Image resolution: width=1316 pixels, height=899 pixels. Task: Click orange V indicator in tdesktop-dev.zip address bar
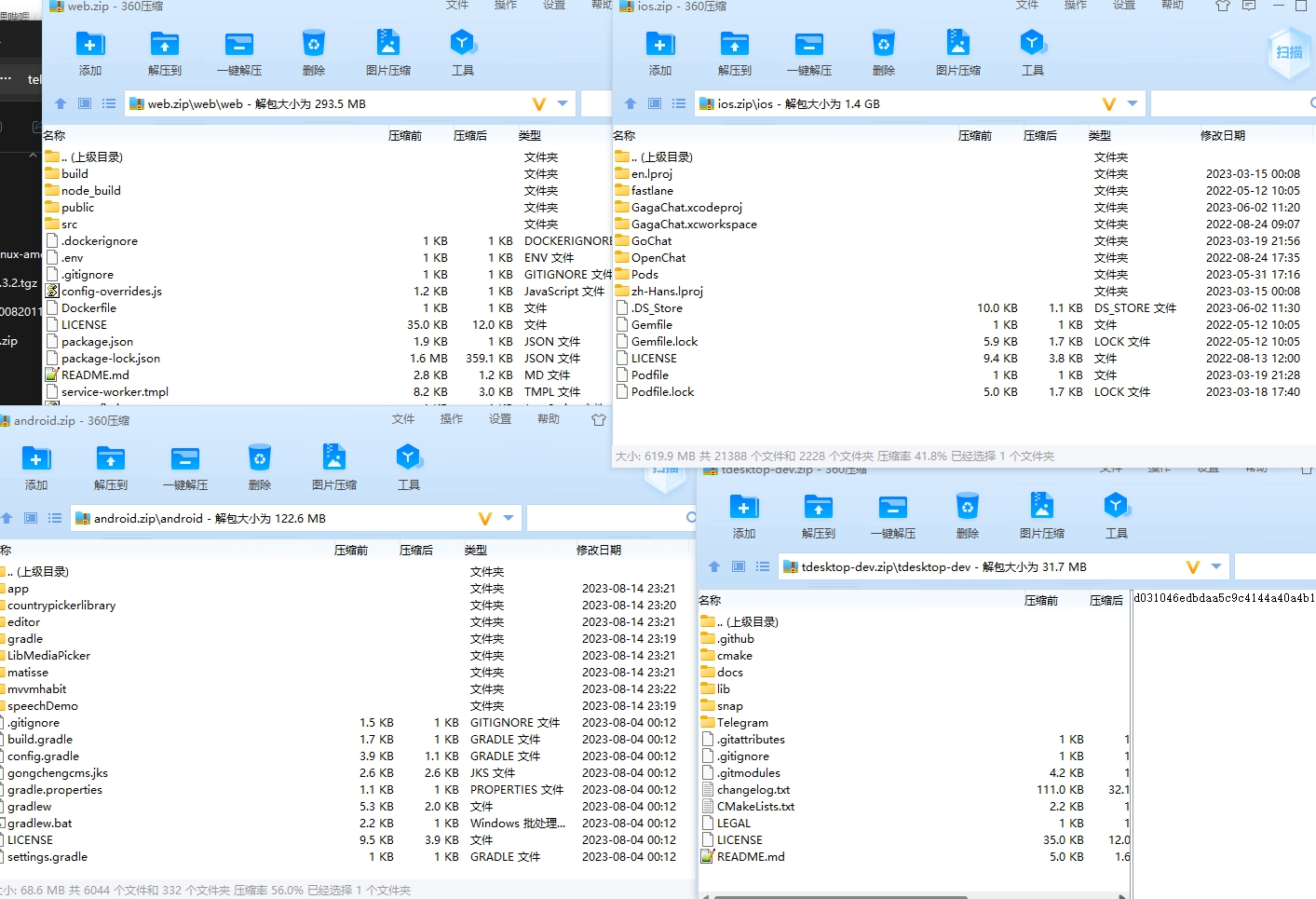coord(1192,566)
